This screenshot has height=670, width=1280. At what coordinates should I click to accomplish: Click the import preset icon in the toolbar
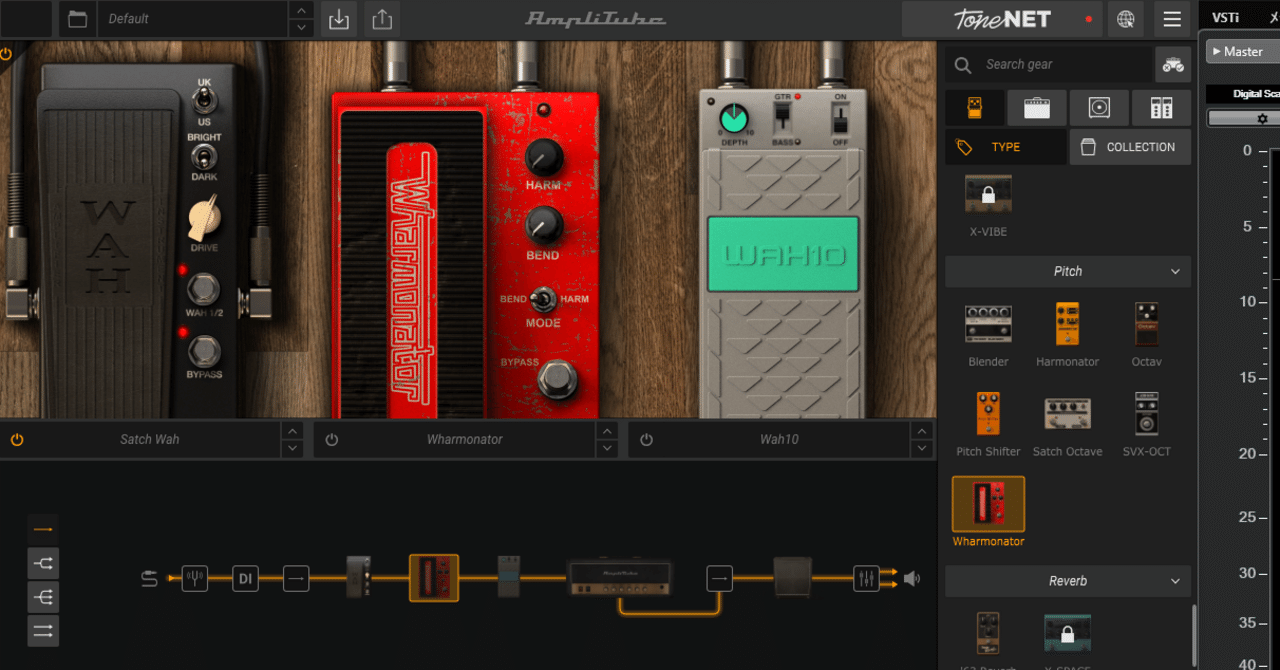338,18
